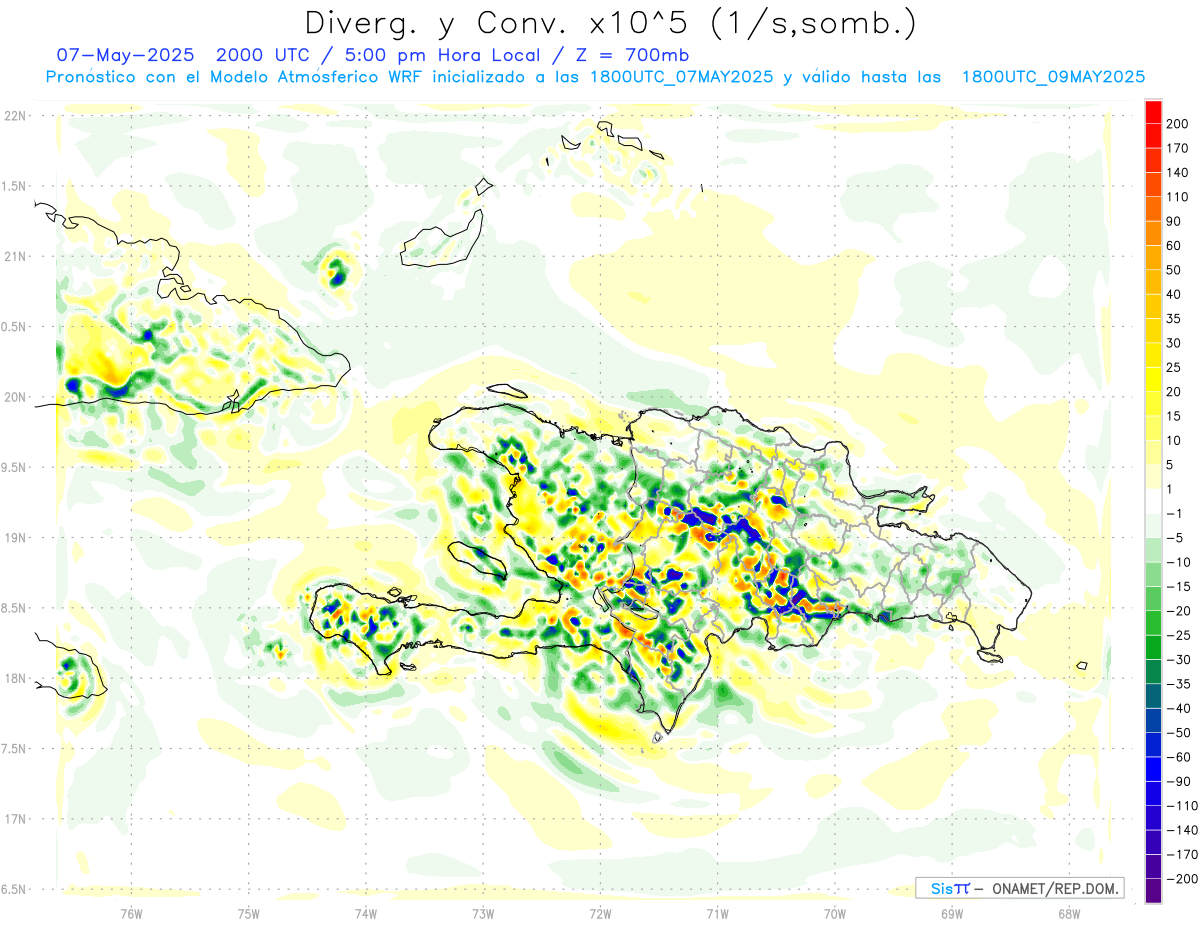The height and width of the screenshot is (927, 1200).
Task: Click the title 'Diverg. y Conv. x10^5 (1/s,somb.)'
Action: pos(611,22)
